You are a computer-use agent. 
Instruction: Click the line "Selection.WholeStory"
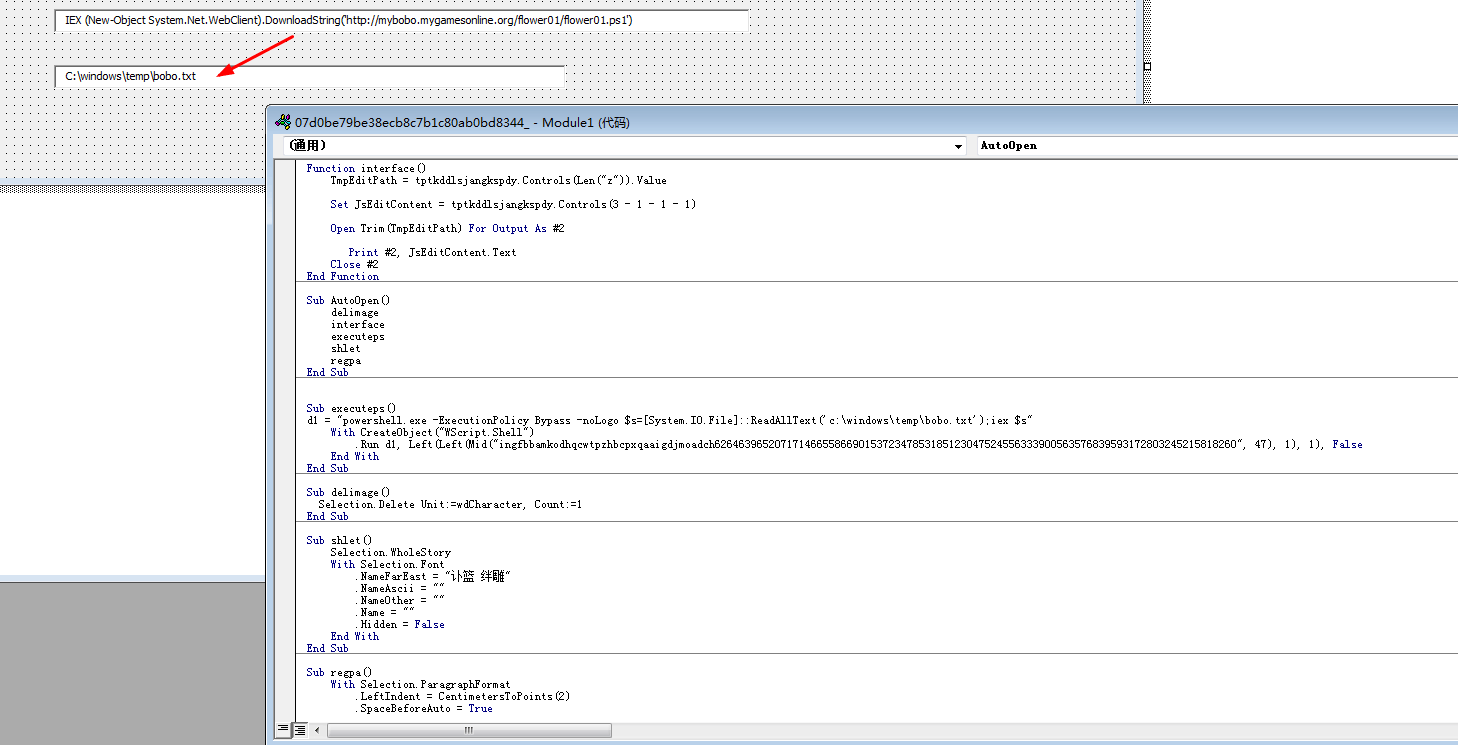click(x=391, y=552)
